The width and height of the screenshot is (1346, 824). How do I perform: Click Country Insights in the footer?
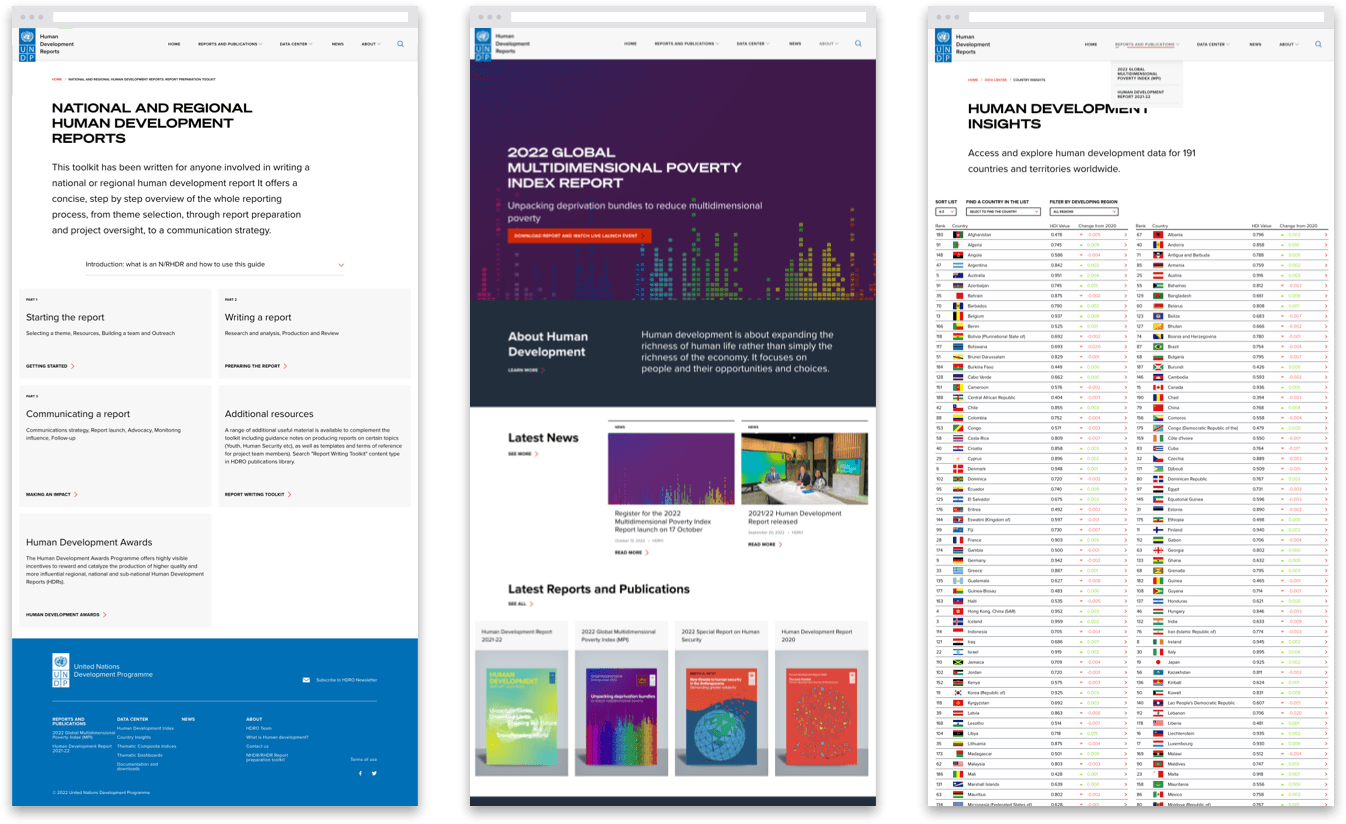pyautogui.click(x=134, y=737)
